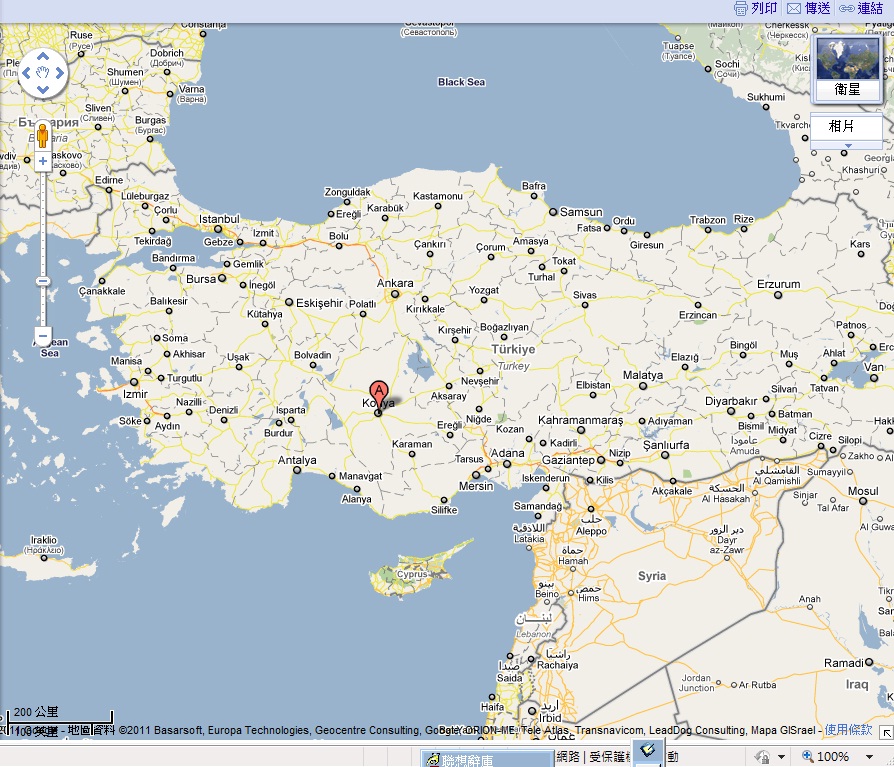Expand the 相片 dropdown arrow
894x767 pixels.
[849, 146]
